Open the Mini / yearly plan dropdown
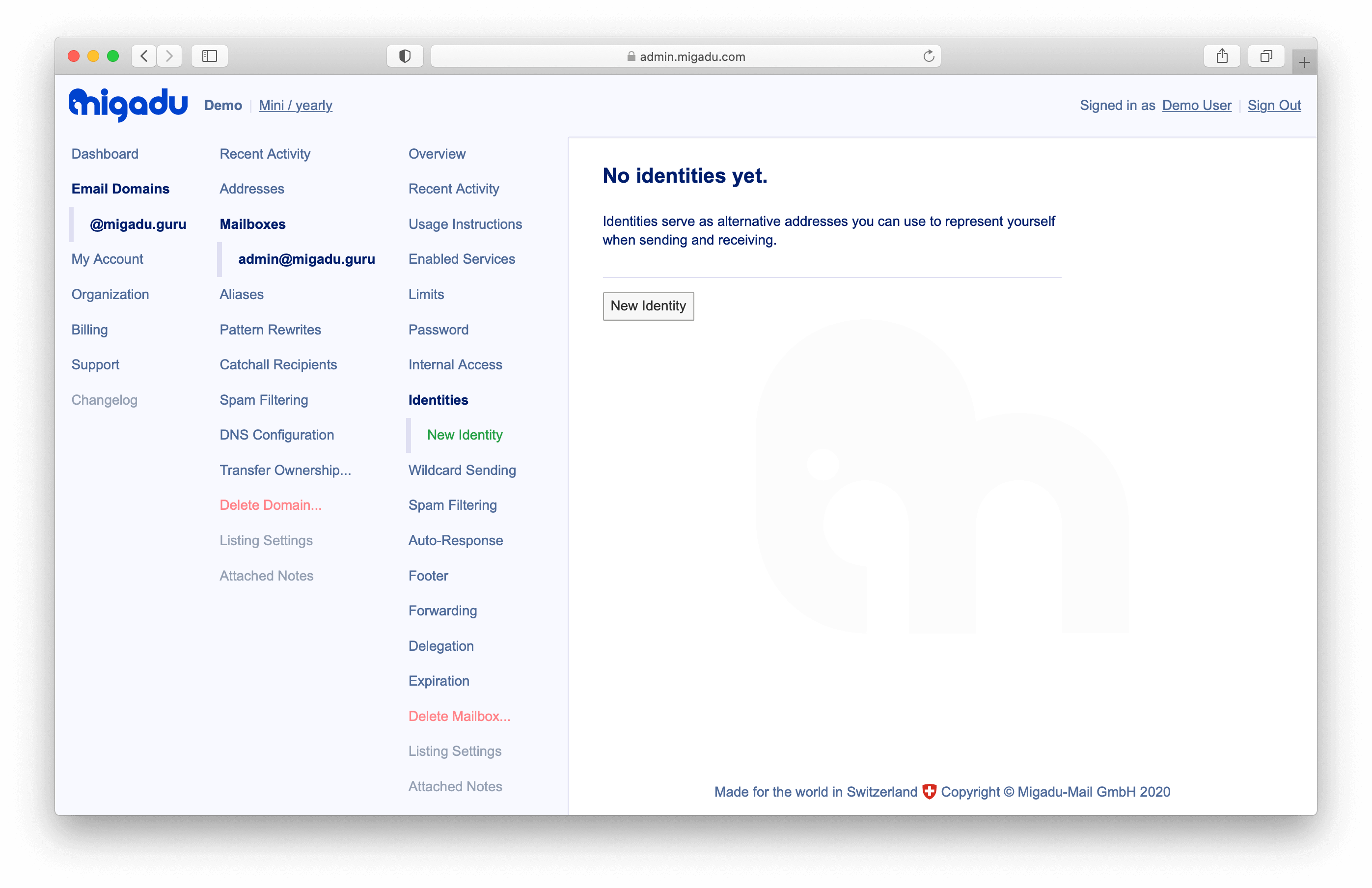 (294, 105)
